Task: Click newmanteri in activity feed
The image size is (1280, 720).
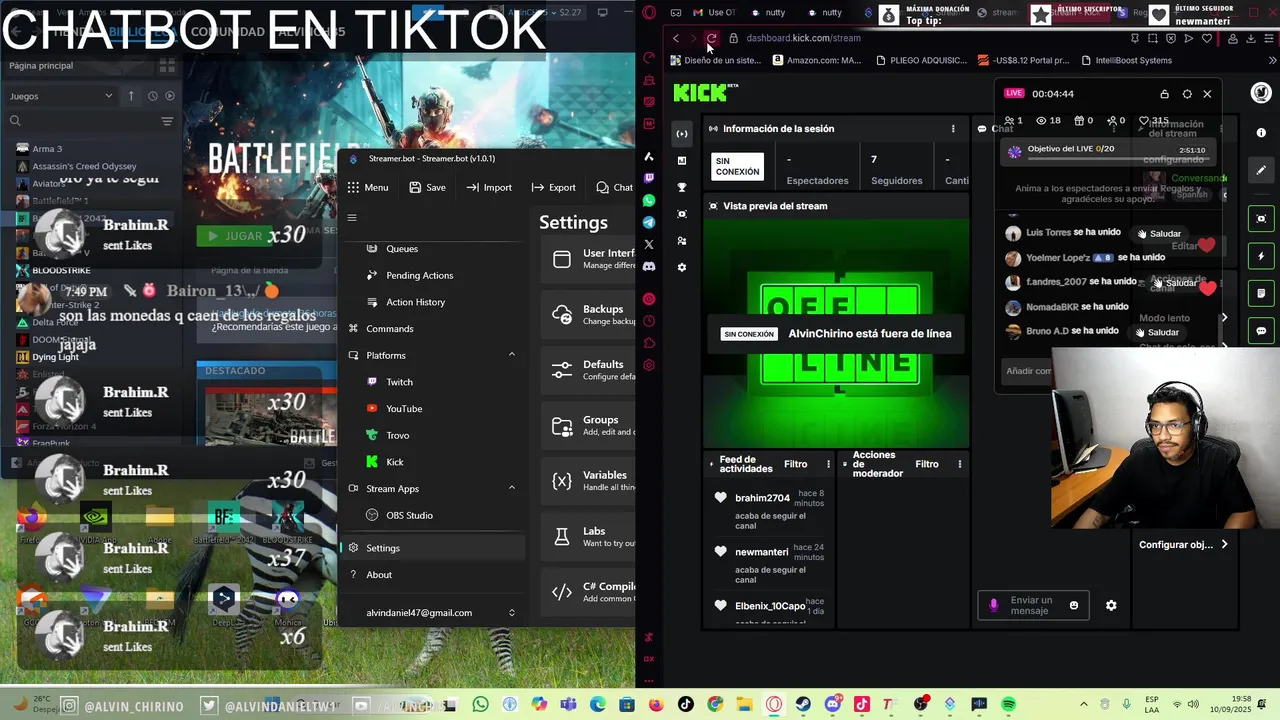Action: pyautogui.click(x=761, y=552)
